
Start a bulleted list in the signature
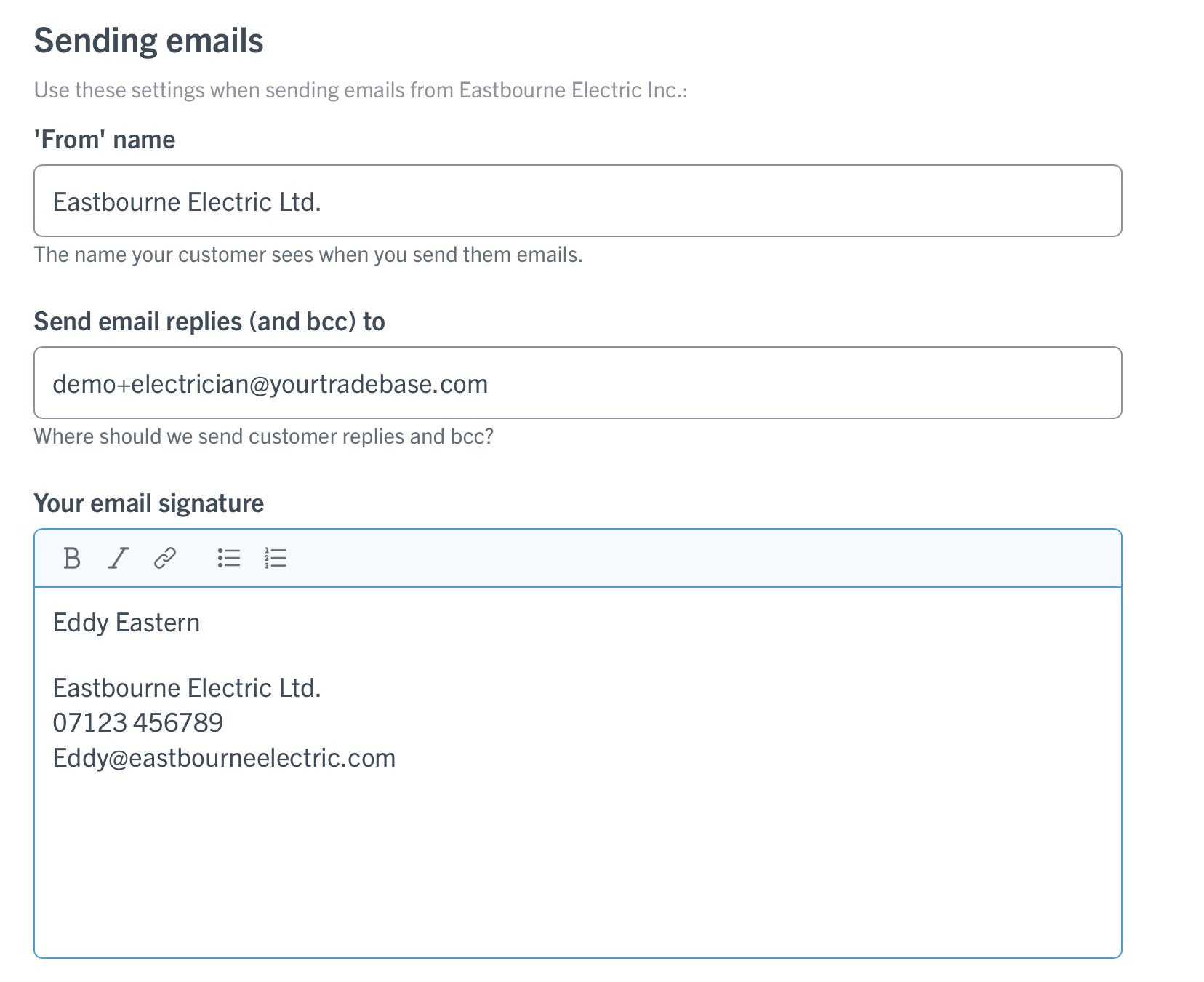click(229, 559)
